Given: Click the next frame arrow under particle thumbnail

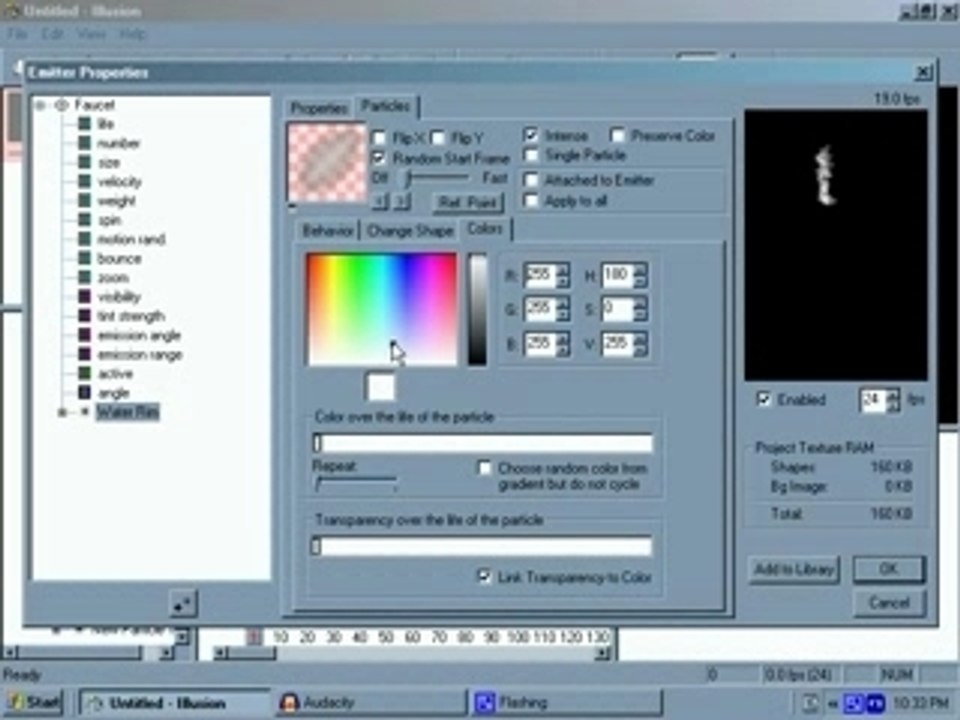Looking at the screenshot, I should click(x=400, y=202).
